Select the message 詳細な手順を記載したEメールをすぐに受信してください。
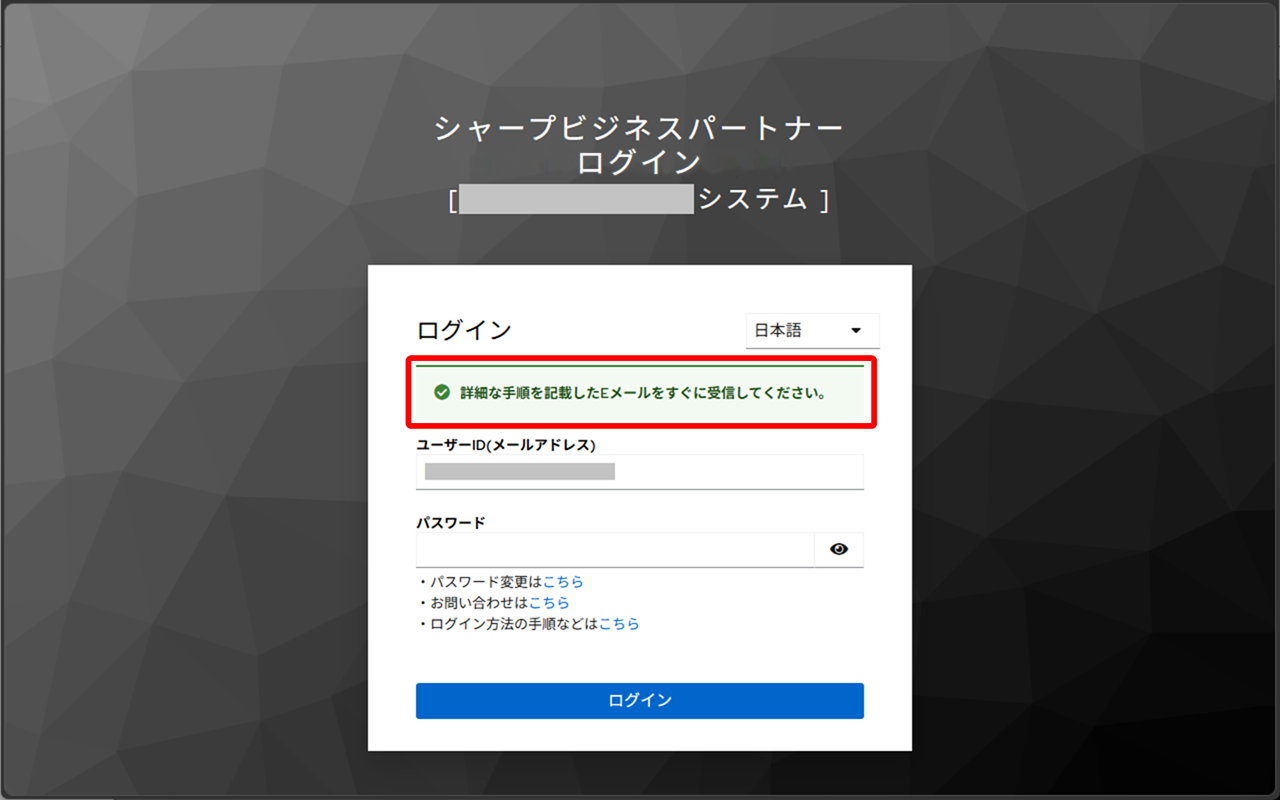Screen dimensions: 1280x800 (x=642, y=393)
